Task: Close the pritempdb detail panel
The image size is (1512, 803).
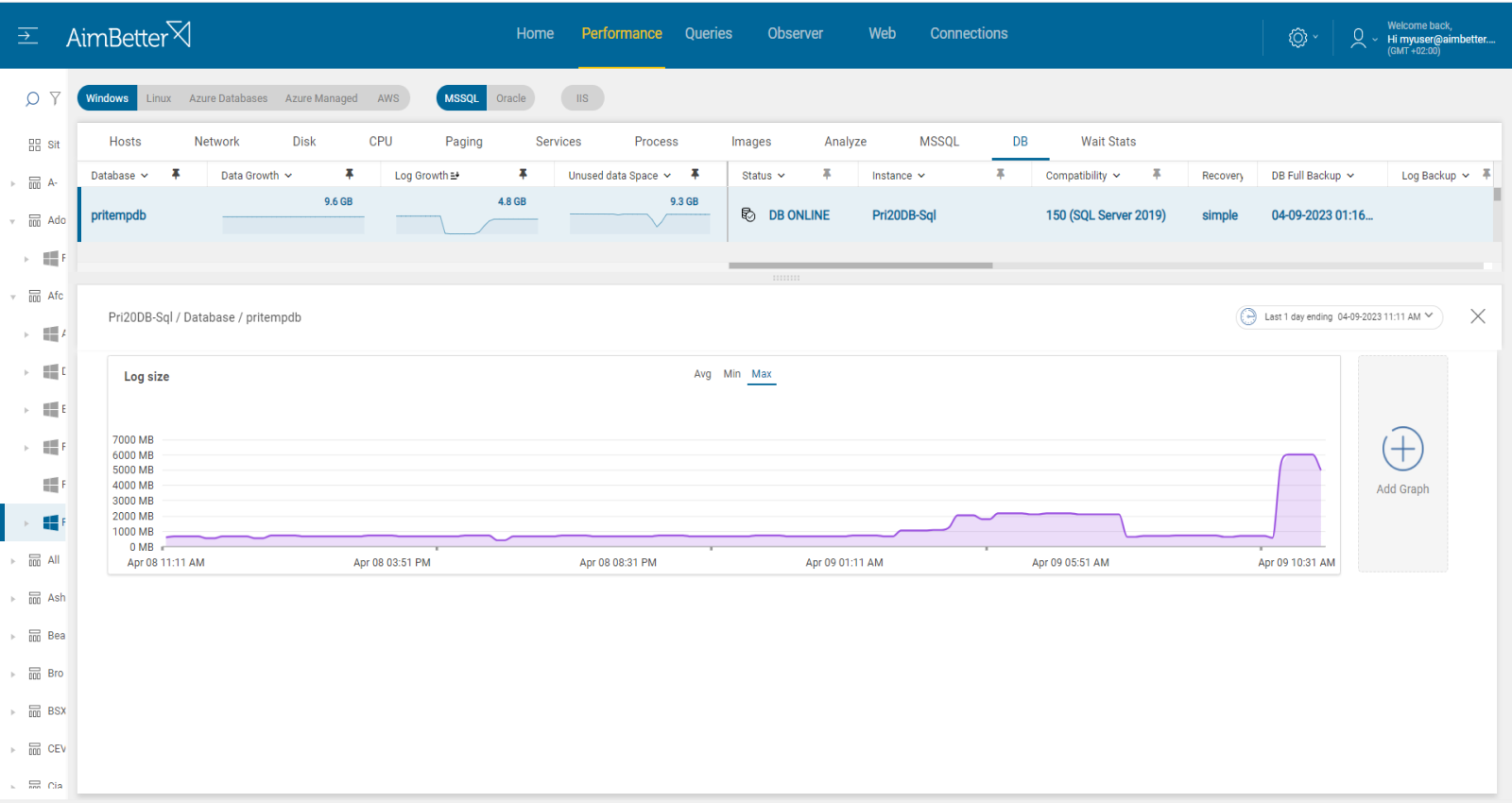Action: 1478,316
